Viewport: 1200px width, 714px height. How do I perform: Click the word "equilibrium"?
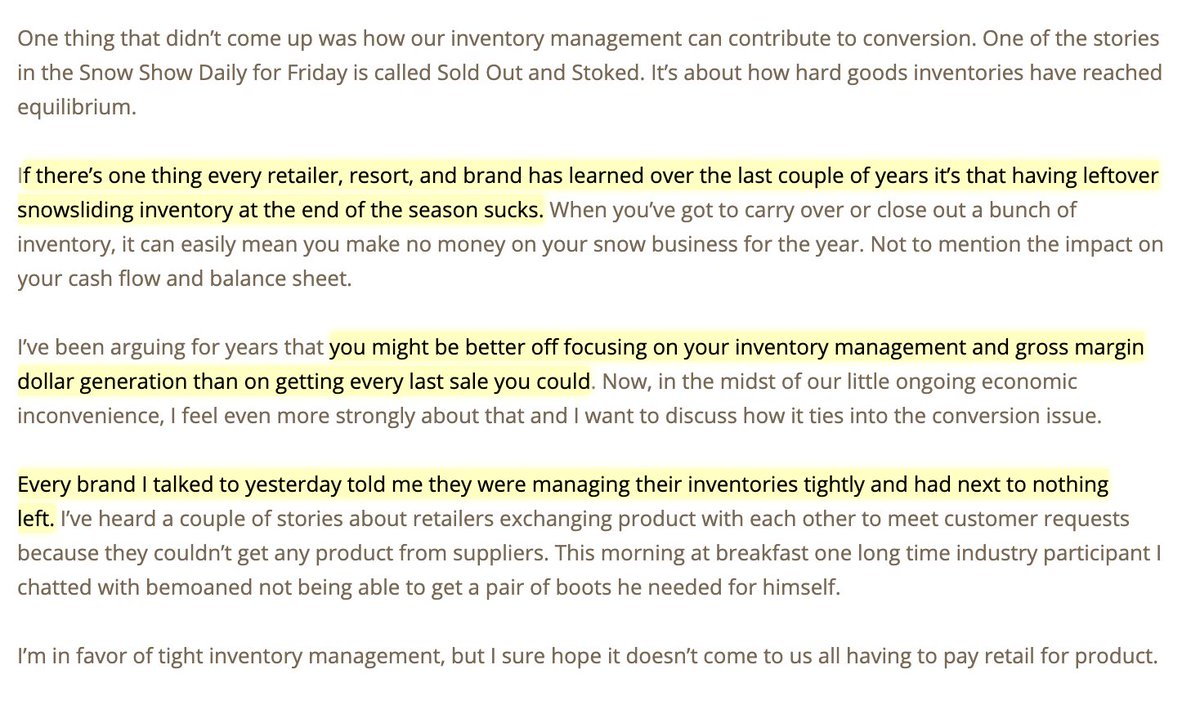74,108
